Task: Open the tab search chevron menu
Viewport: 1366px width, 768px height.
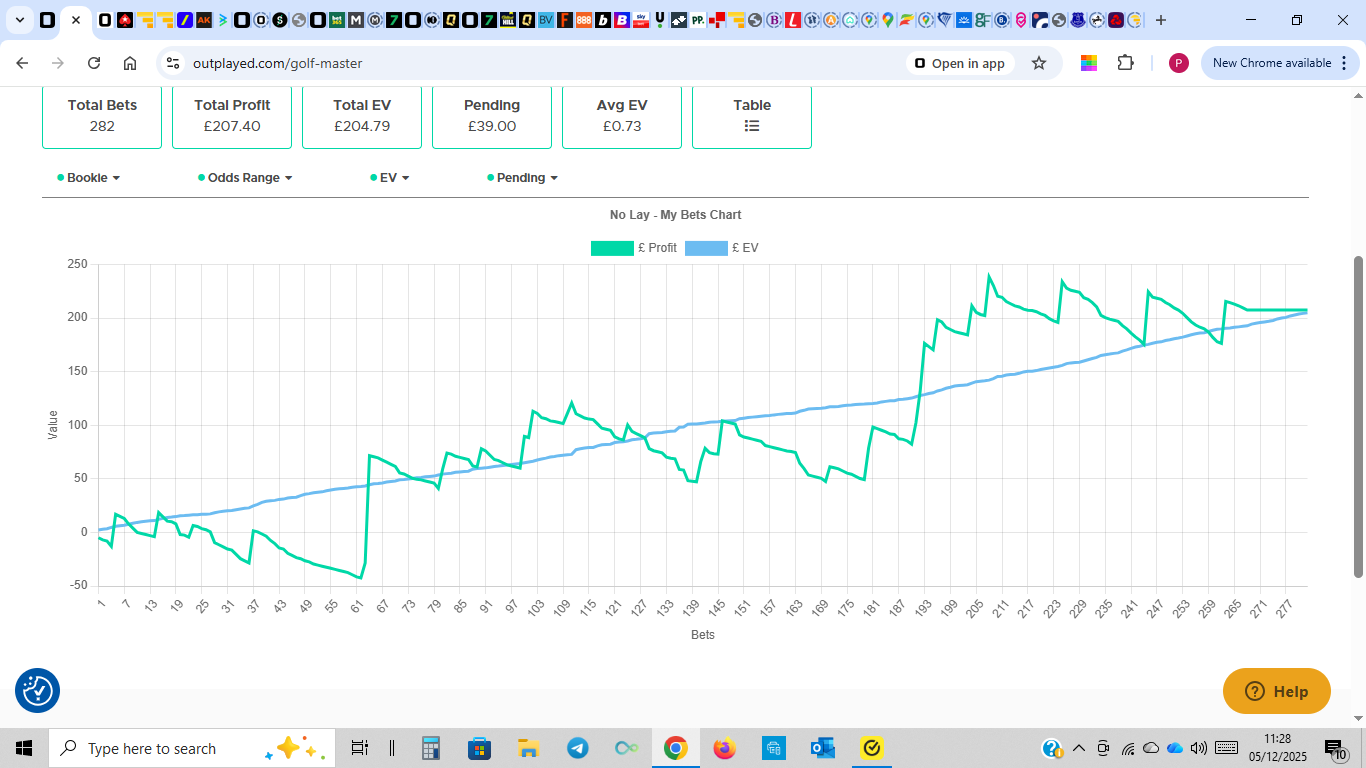Action: click(19, 20)
